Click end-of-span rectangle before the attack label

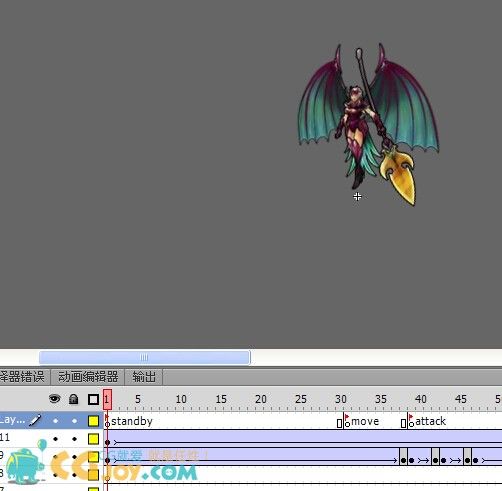(403, 424)
